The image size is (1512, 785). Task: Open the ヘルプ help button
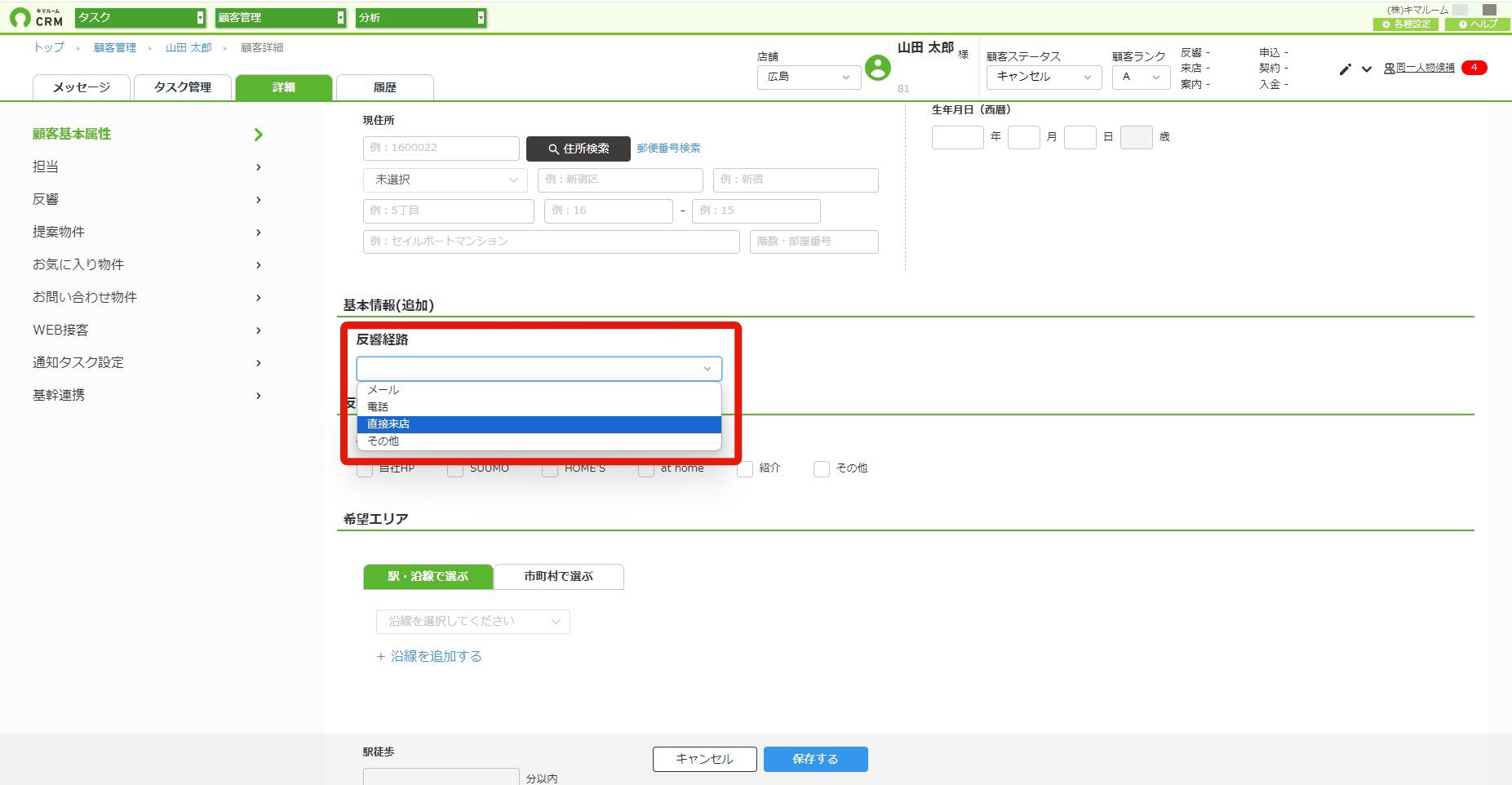1478,24
